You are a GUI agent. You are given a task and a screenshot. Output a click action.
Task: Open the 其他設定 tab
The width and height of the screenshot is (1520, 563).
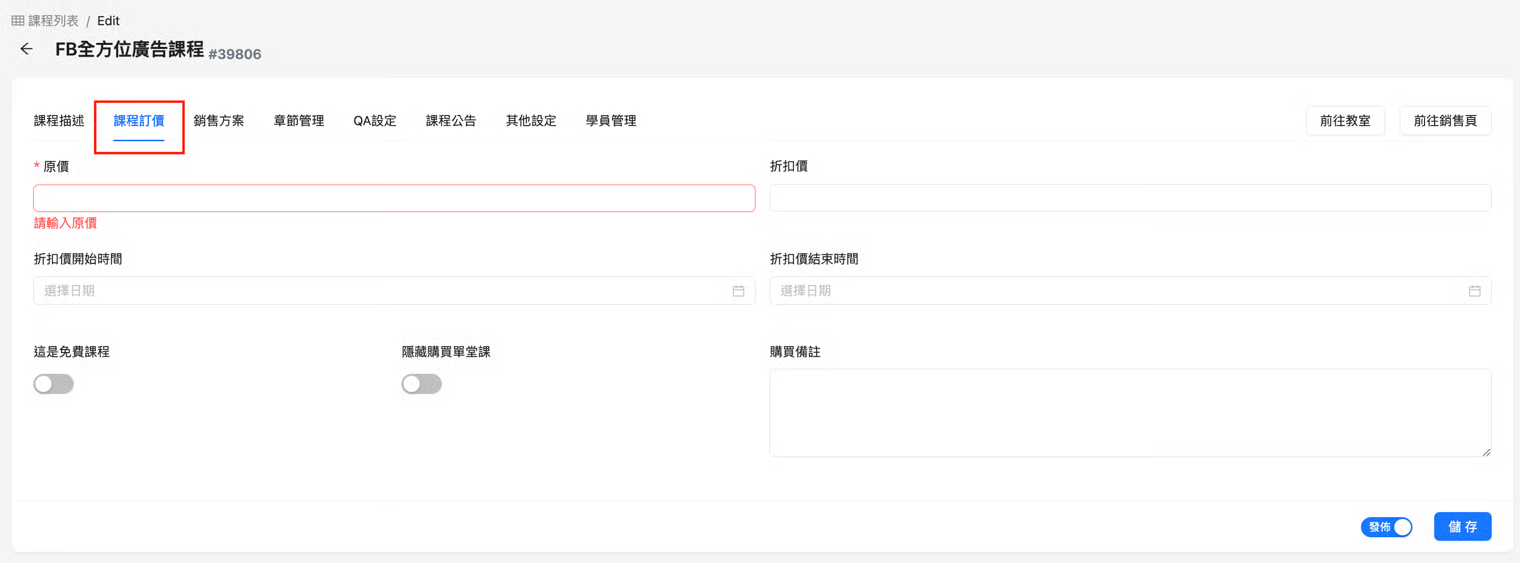[x=531, y=121]
